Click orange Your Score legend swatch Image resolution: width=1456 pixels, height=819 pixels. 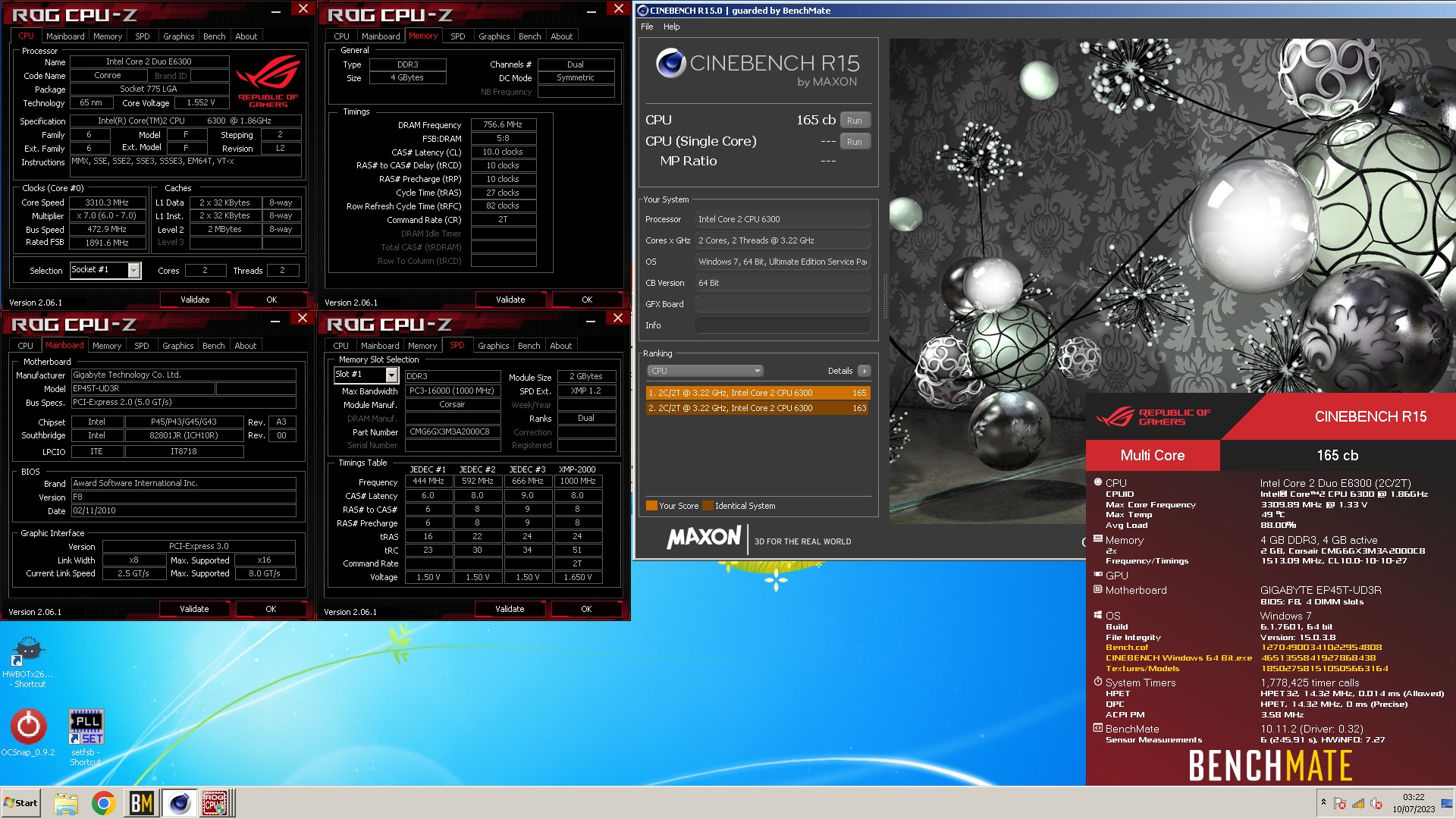point(651,506)
